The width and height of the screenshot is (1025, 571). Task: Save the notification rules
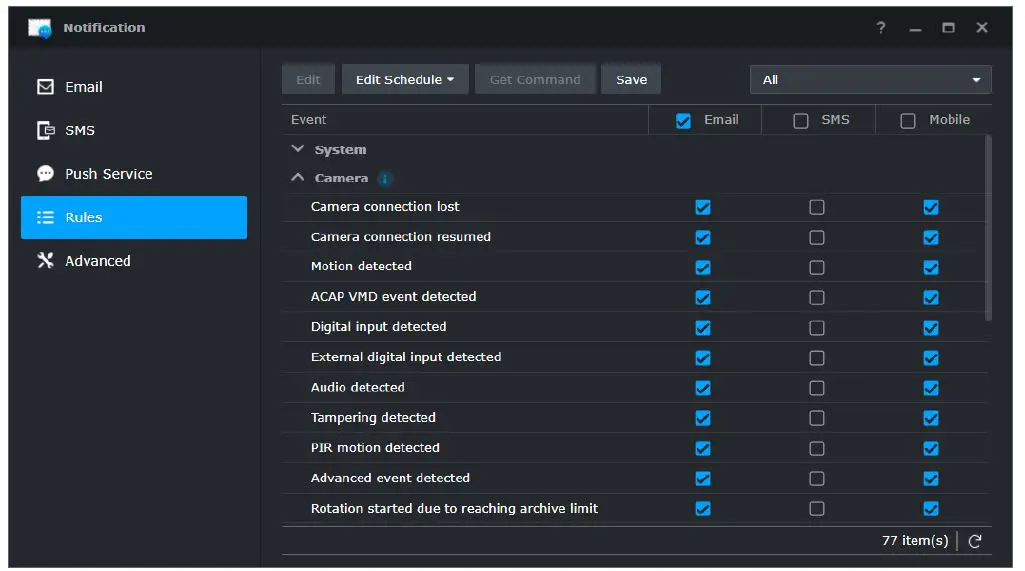(631, 79)
